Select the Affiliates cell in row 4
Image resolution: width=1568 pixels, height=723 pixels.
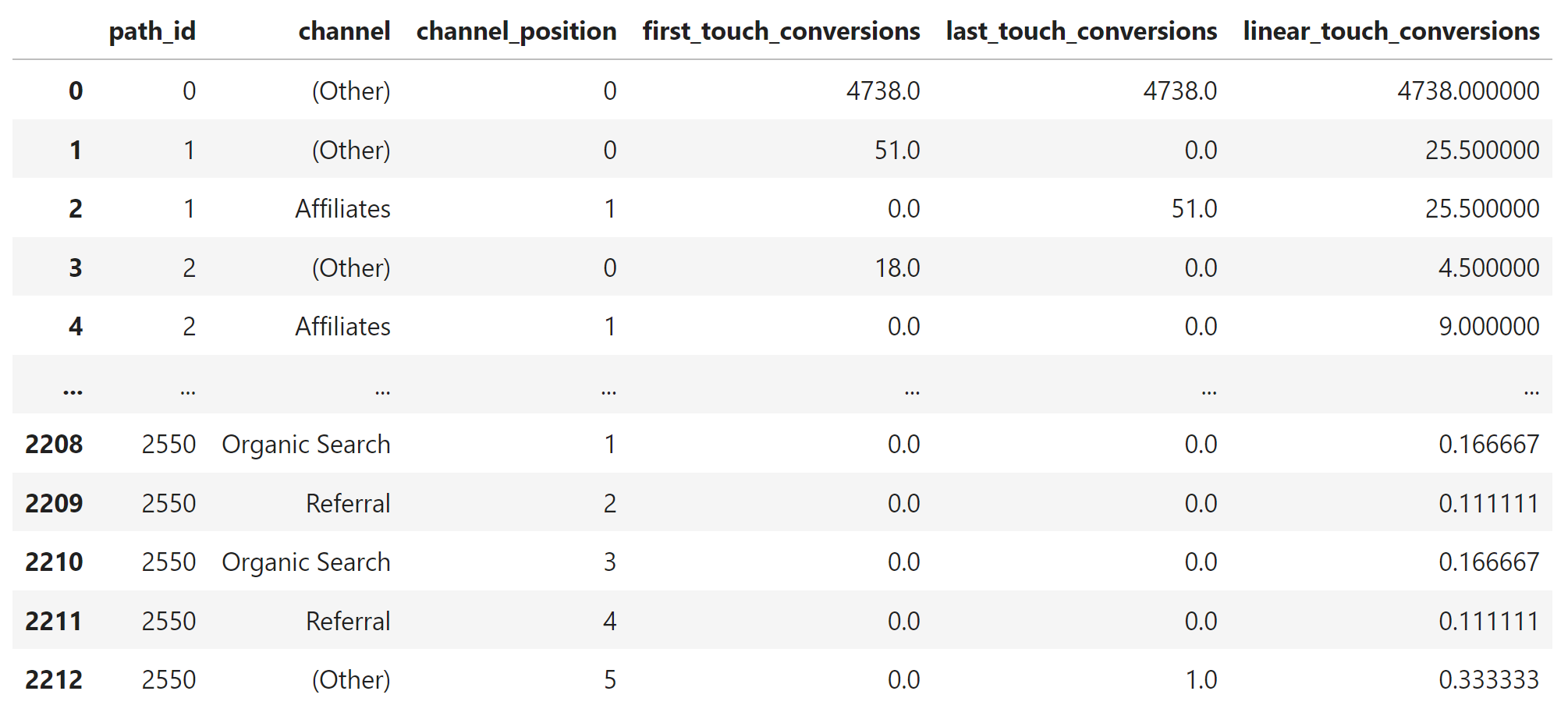point(342,326)
